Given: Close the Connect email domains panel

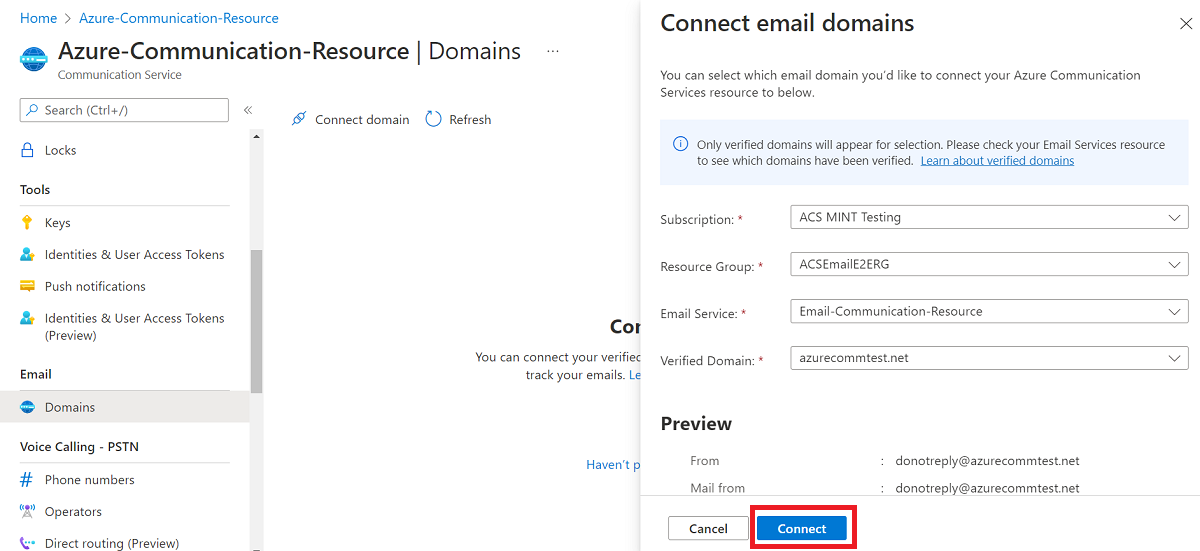Looking at the screenshot, I should 1186,24.
